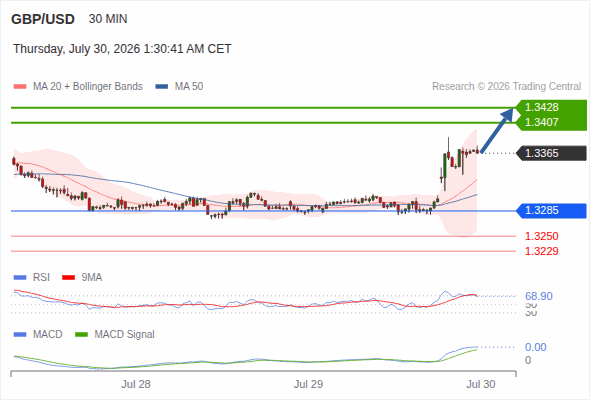The height and width of the screenshot is (400, 590).
Task: Click the MA 20 + Bollinger Bands legend label
Action: (x=88, y=87)
